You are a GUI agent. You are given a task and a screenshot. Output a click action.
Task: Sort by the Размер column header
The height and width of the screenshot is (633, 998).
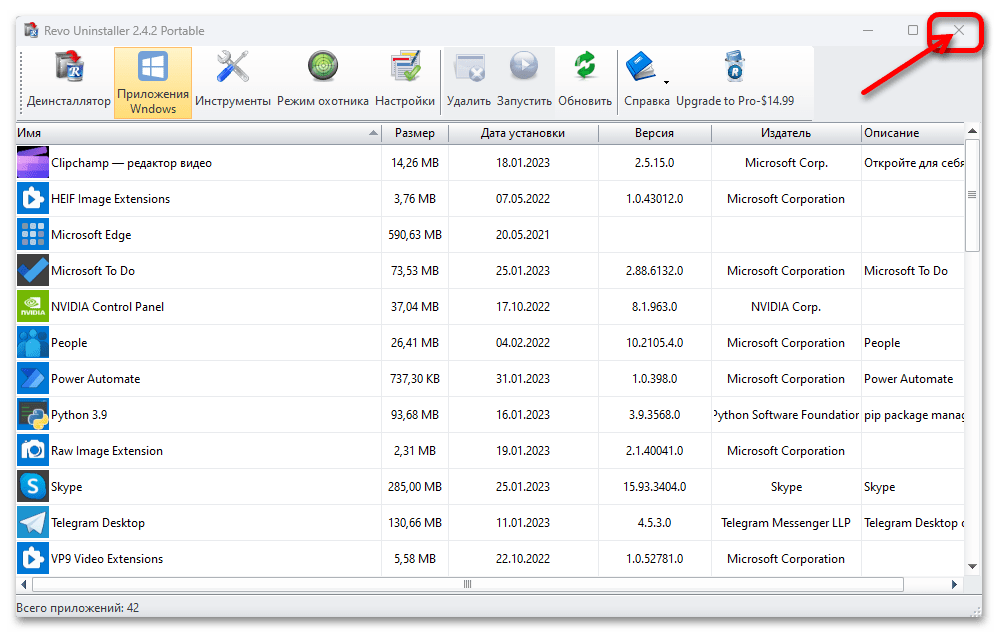[x=414, y=133]
